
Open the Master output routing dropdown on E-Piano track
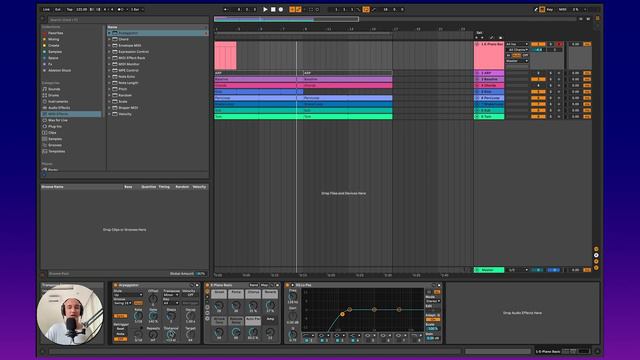517,61
